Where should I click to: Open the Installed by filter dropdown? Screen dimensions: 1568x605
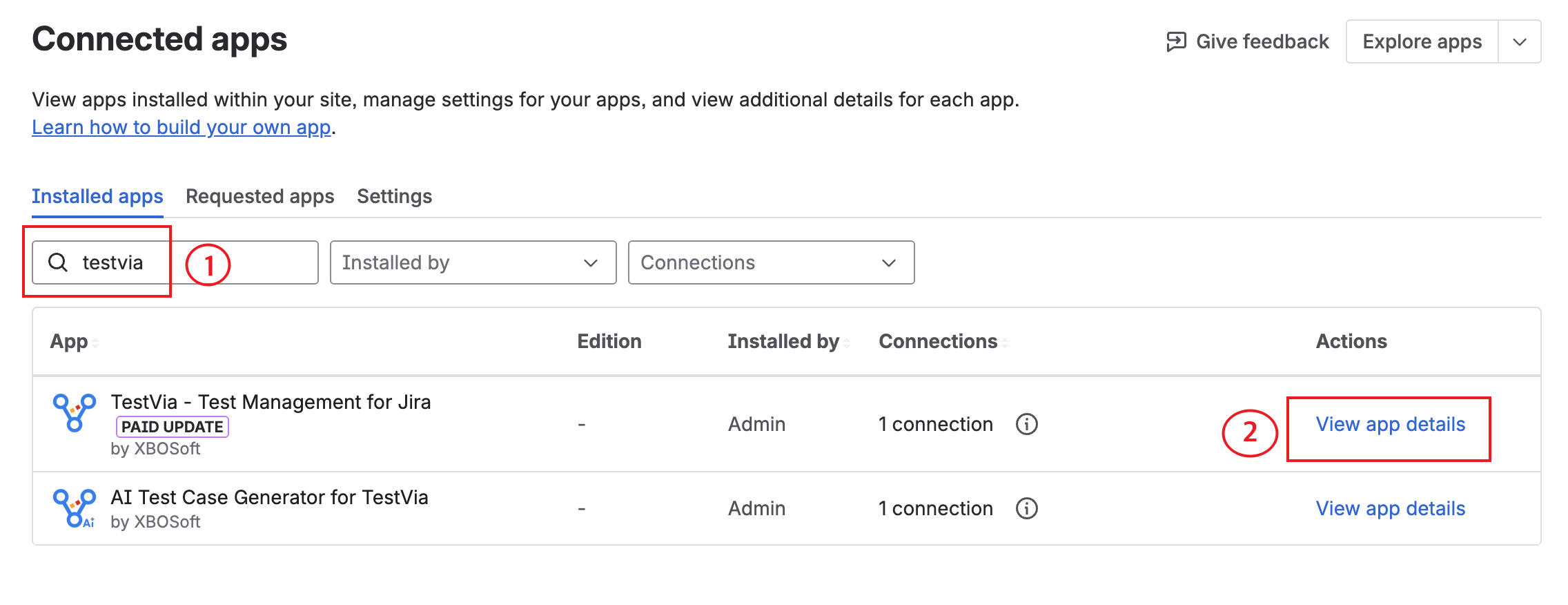coord(473,262)
